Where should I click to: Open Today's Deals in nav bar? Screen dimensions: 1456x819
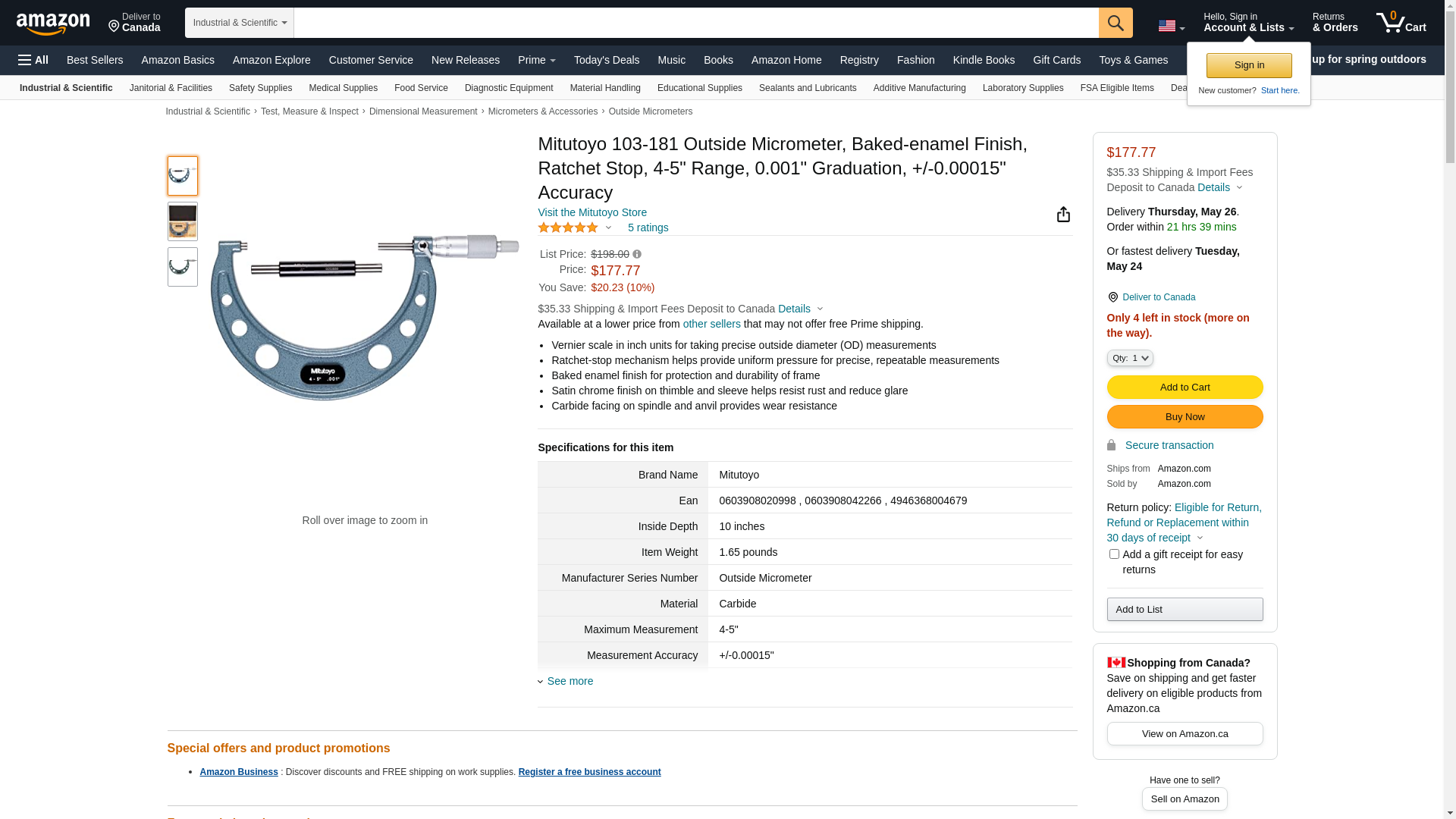[x=606, y=60]
